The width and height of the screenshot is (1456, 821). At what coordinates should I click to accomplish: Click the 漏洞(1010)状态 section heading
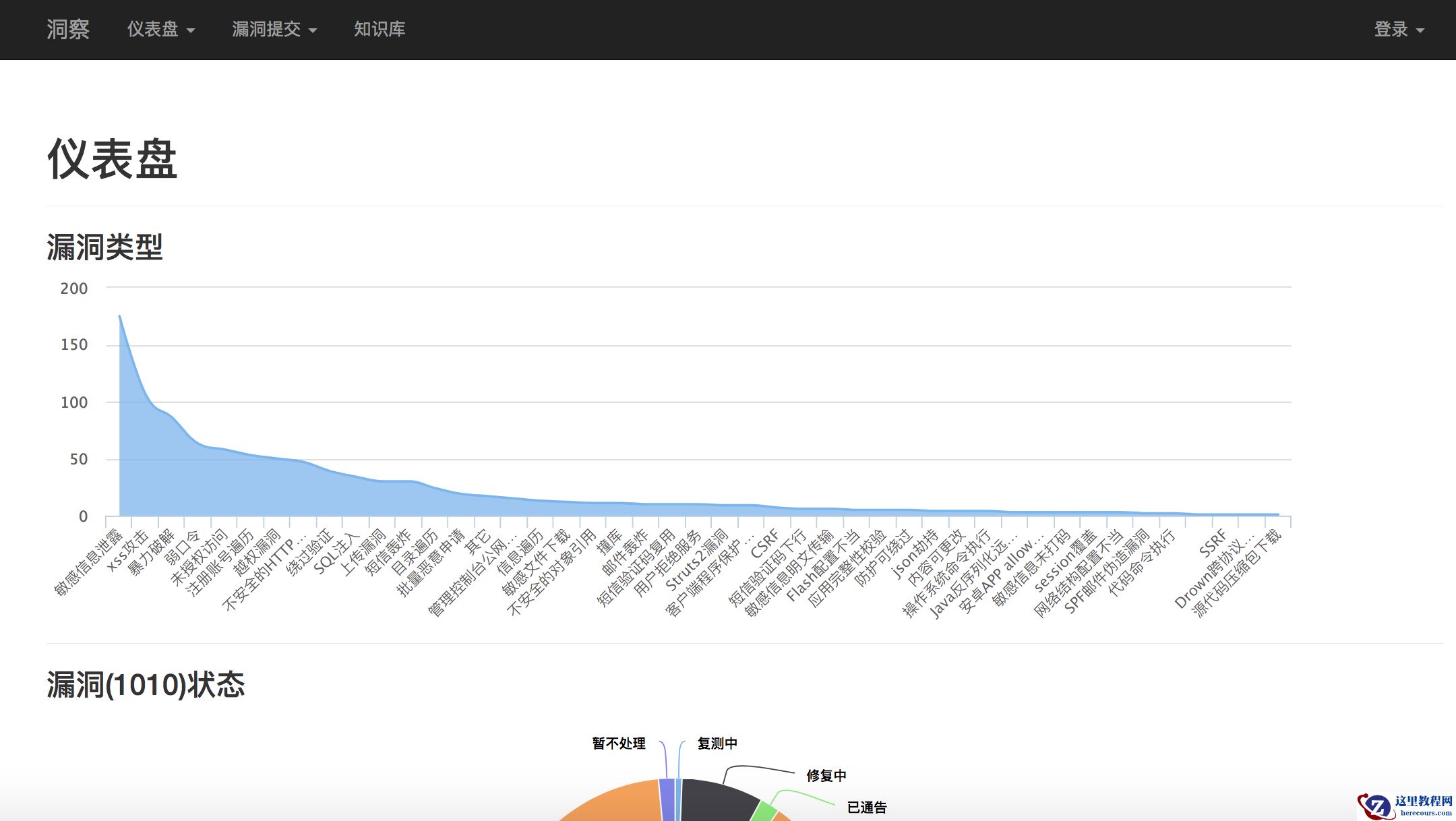(146, 684)
